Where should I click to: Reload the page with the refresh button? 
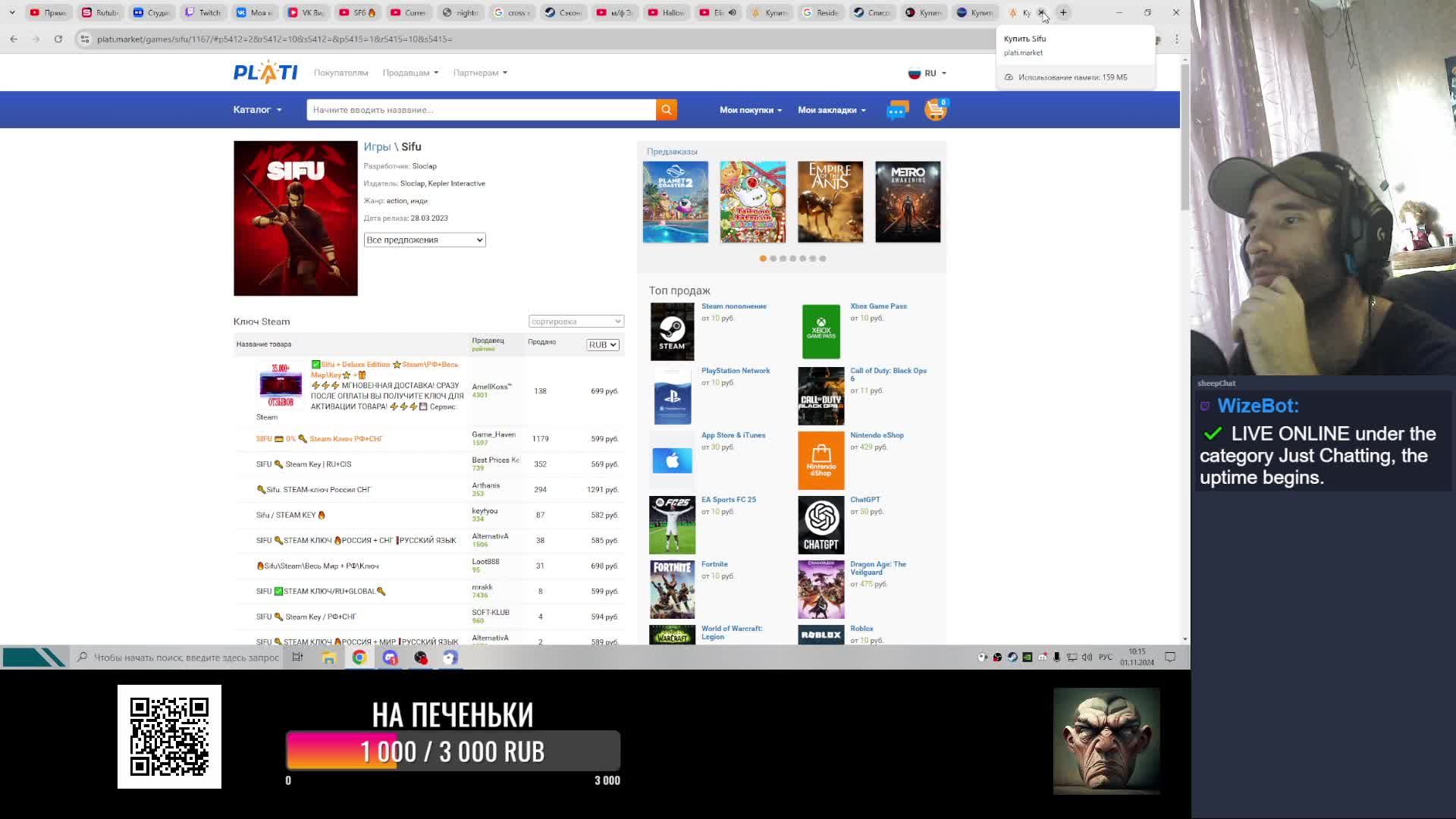[x=58, y=39]
